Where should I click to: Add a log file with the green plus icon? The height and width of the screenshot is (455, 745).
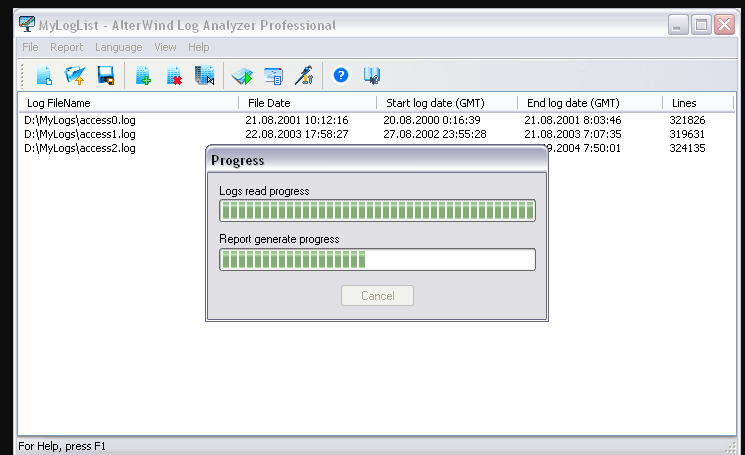[x=143, y=76]
